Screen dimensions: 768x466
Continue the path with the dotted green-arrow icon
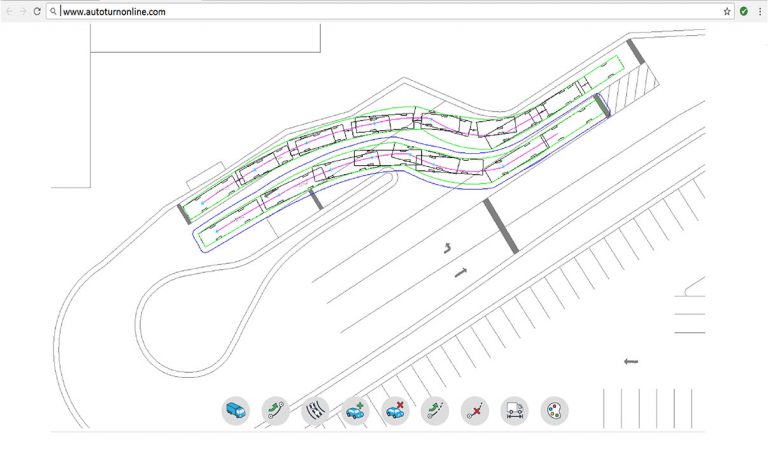434,411
